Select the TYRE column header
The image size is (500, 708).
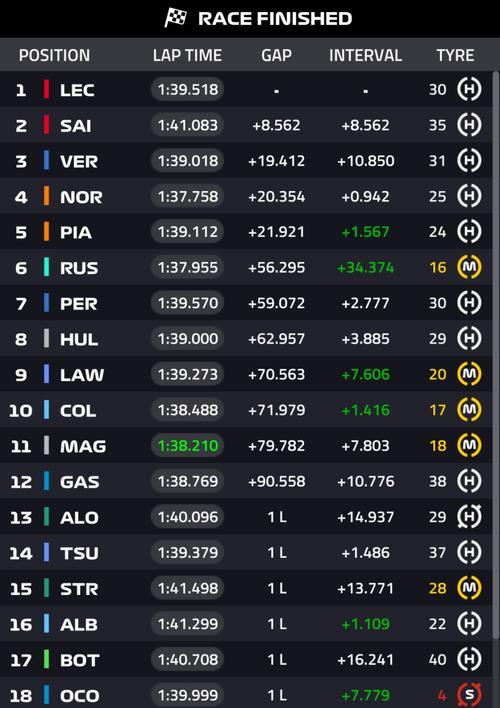point(455,56)
